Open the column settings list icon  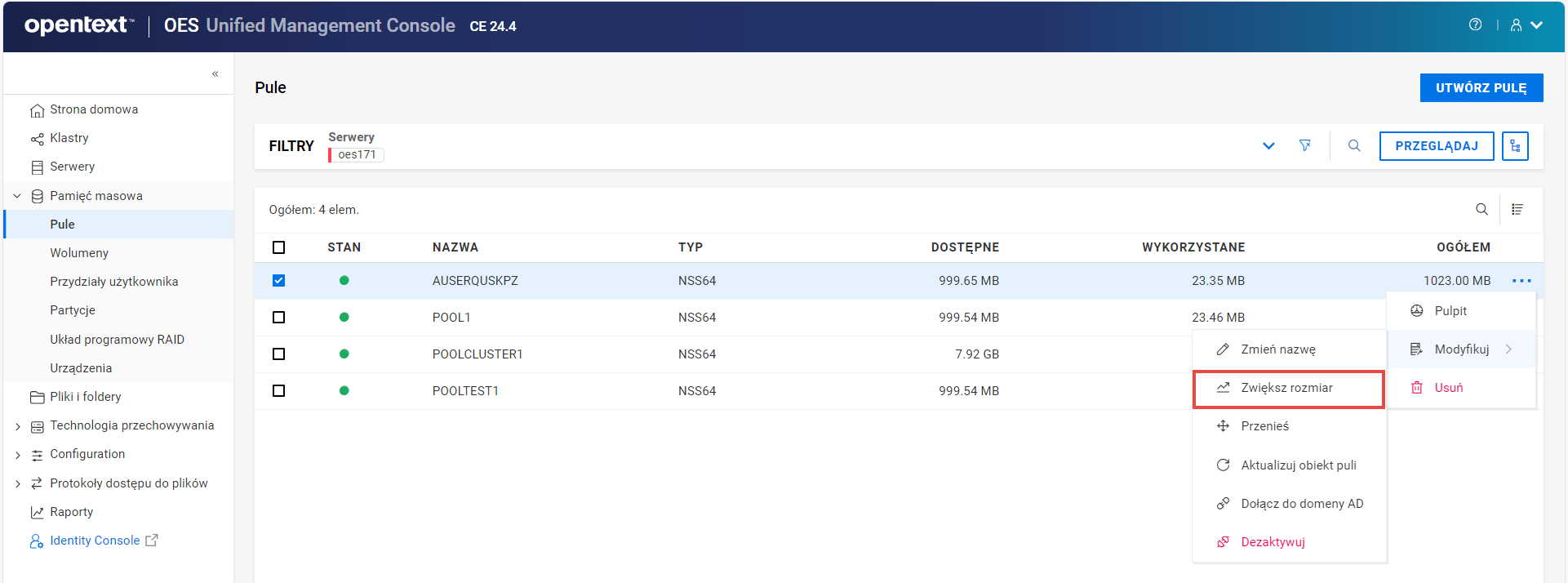[1517, 210]
